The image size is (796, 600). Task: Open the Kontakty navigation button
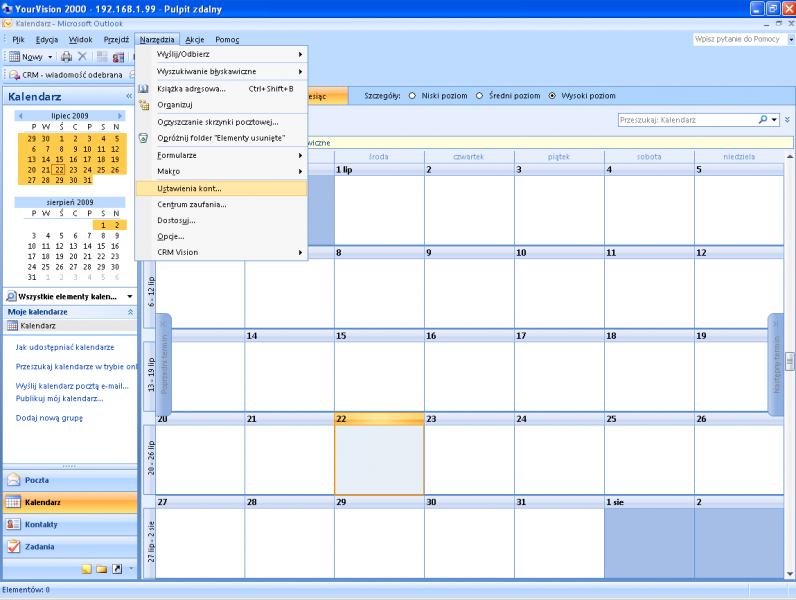click(70, 524)
